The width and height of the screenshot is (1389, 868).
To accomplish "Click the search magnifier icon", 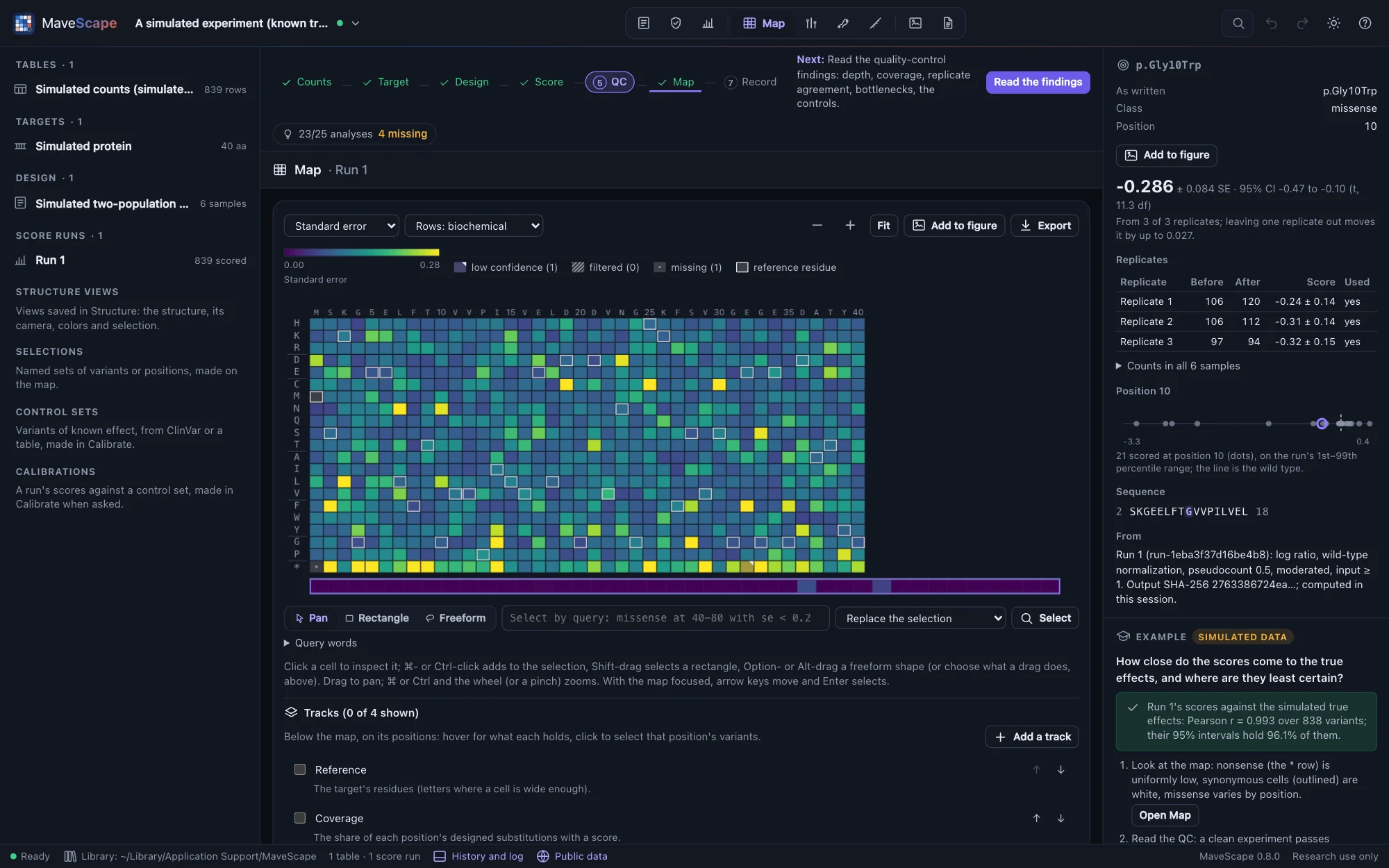I will point(1238,23).
